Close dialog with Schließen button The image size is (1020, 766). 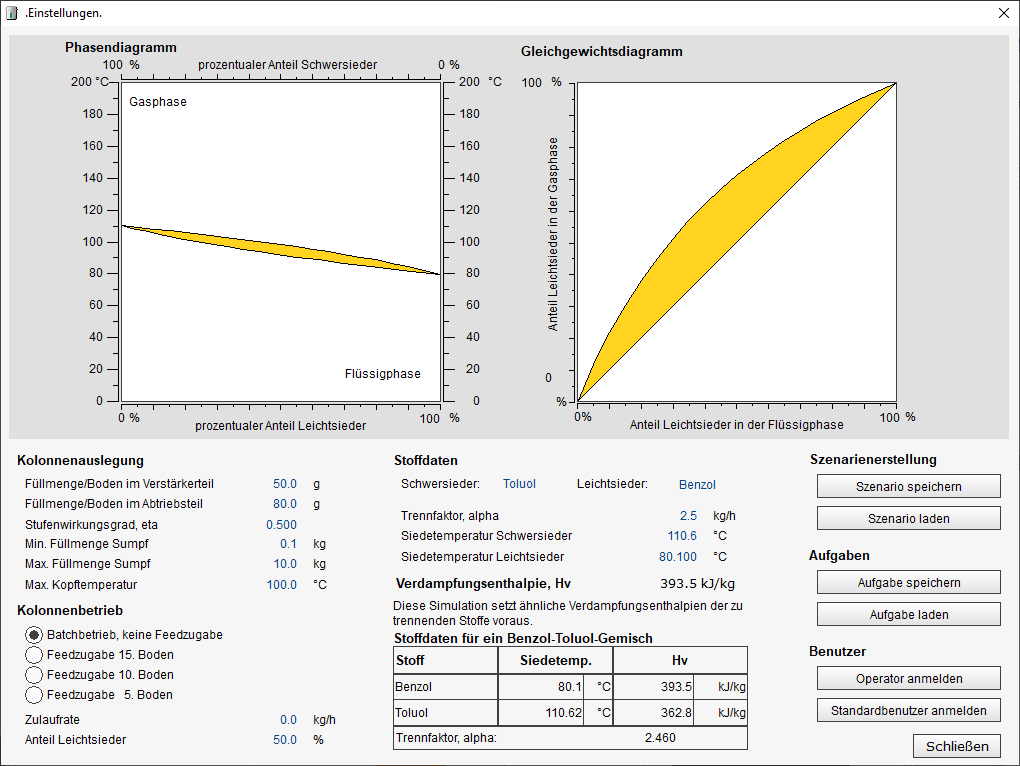[x=957, y=746]
